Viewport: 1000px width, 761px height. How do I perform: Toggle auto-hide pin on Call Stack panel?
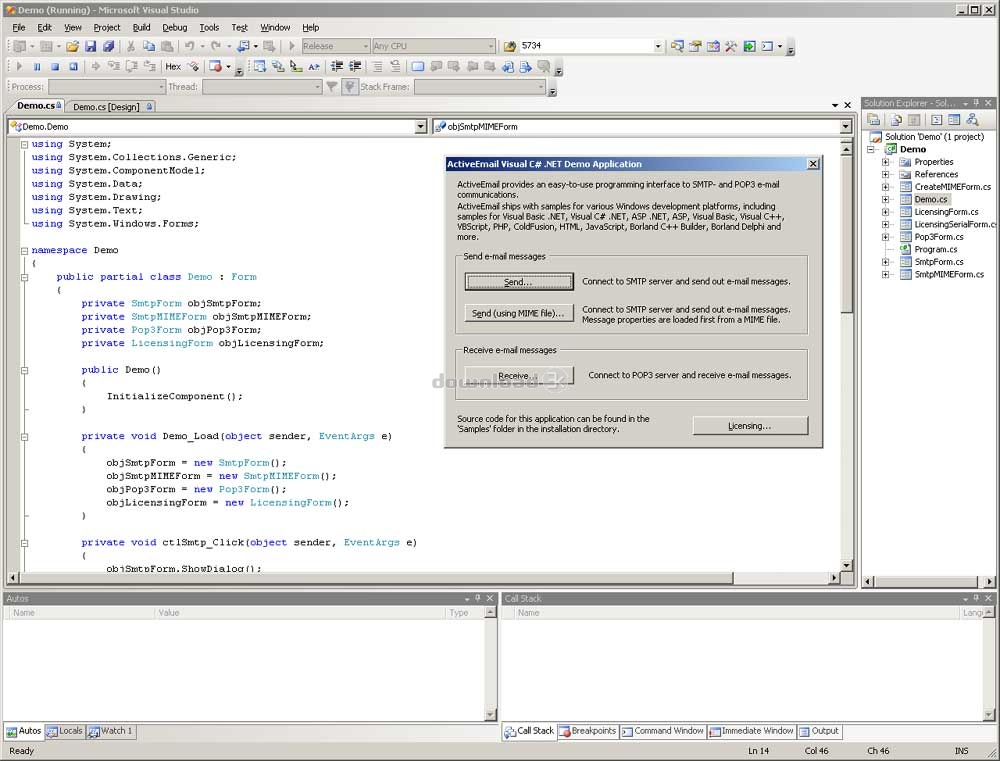coord(976,598)
